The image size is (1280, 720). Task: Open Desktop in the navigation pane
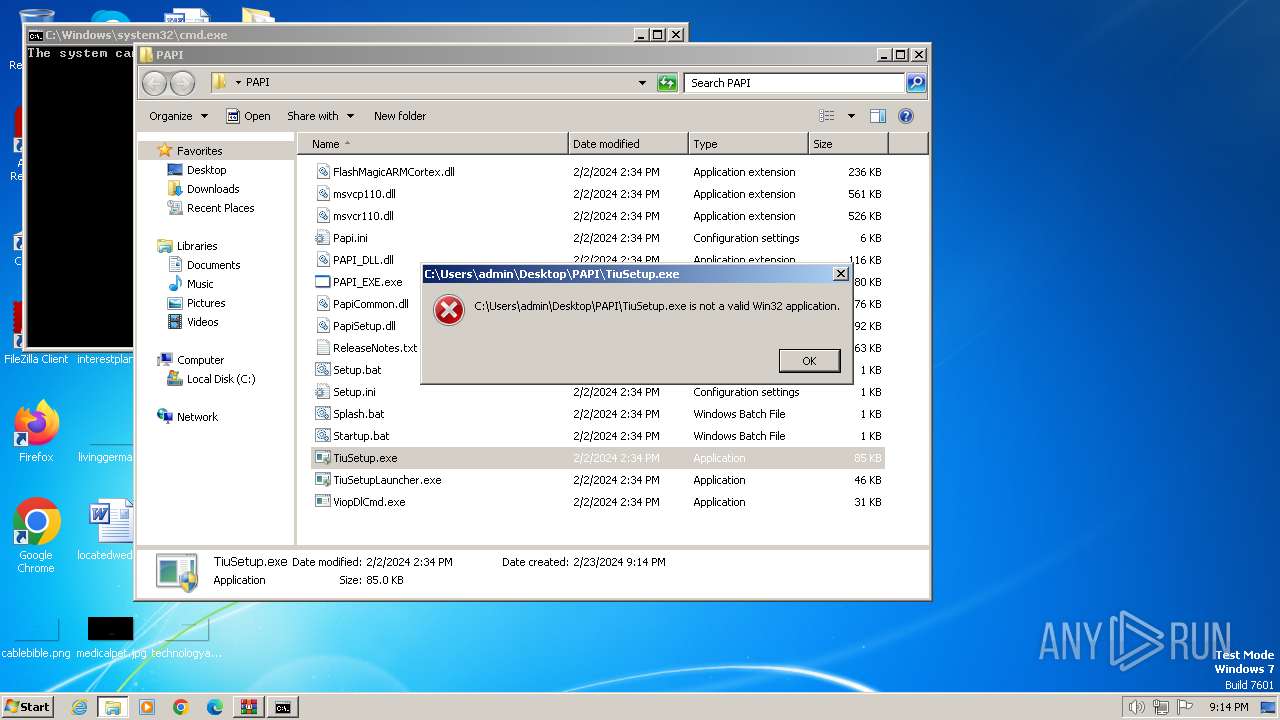[x=206, y=170]
